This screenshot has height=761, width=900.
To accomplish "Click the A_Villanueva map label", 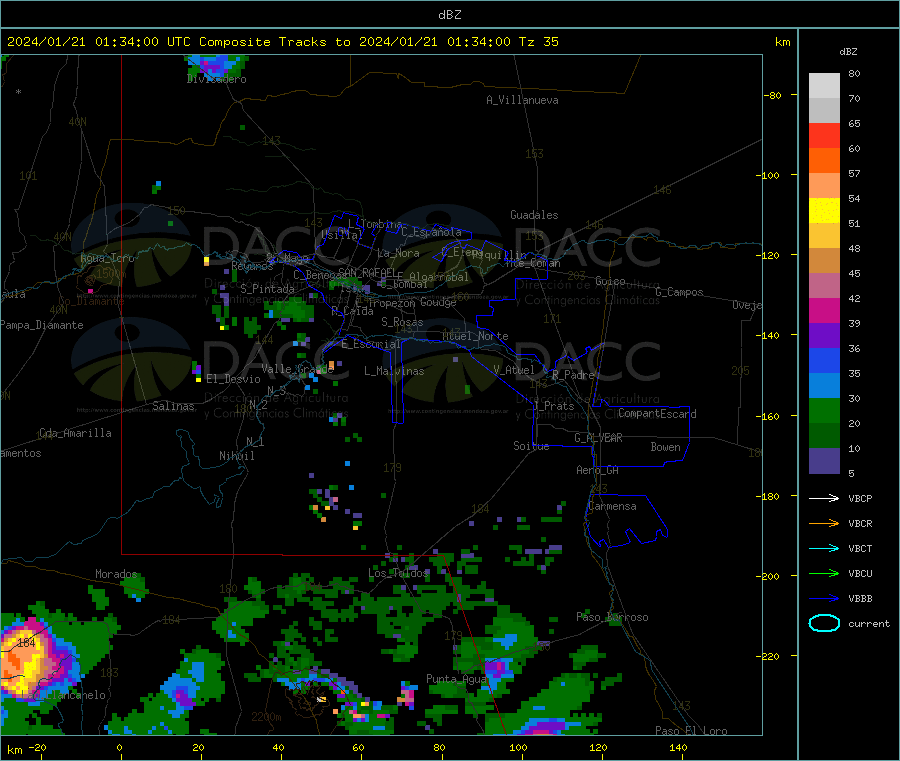I will point(522,100).
